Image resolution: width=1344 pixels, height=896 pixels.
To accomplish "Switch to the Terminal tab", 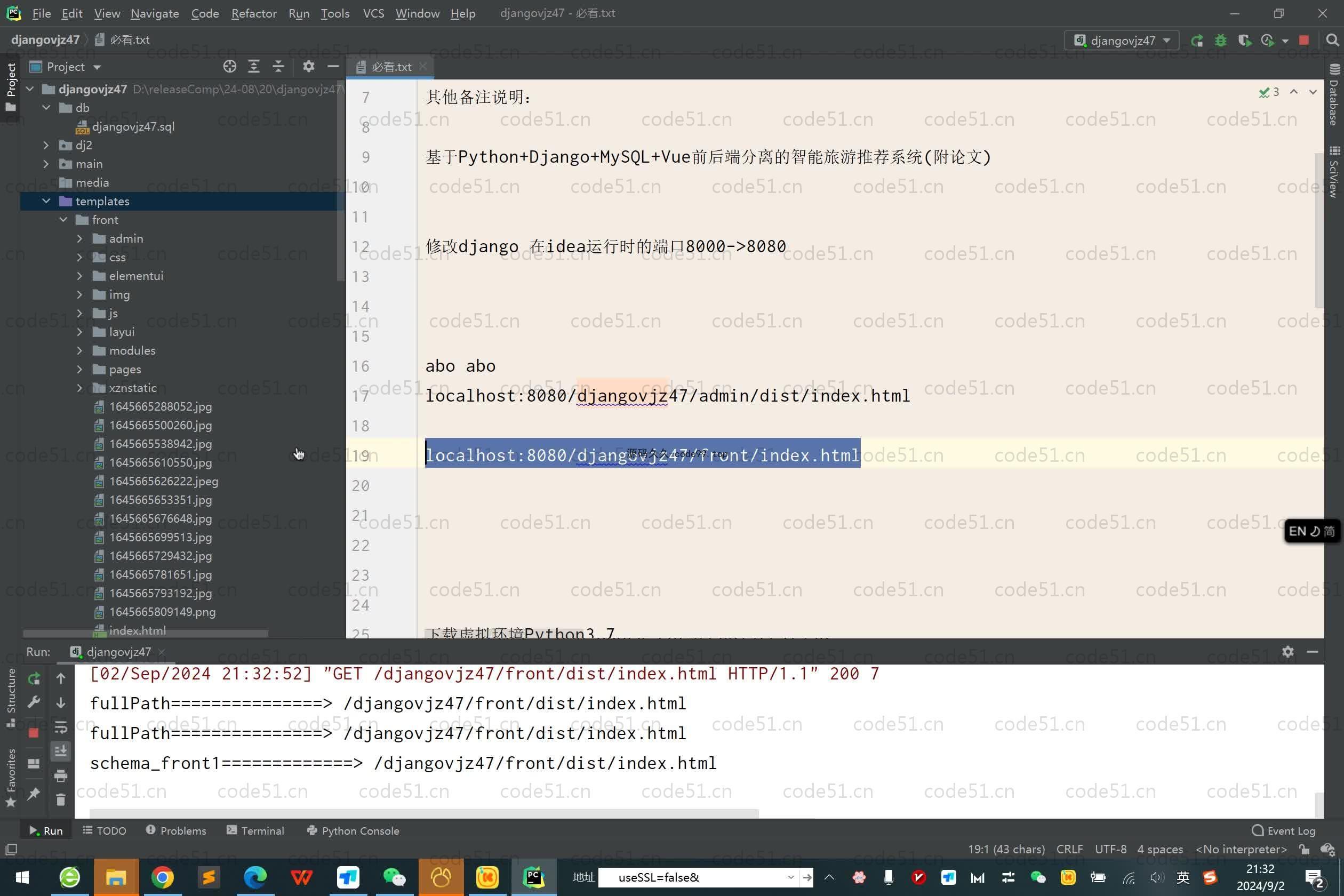I will click(255, 831).
